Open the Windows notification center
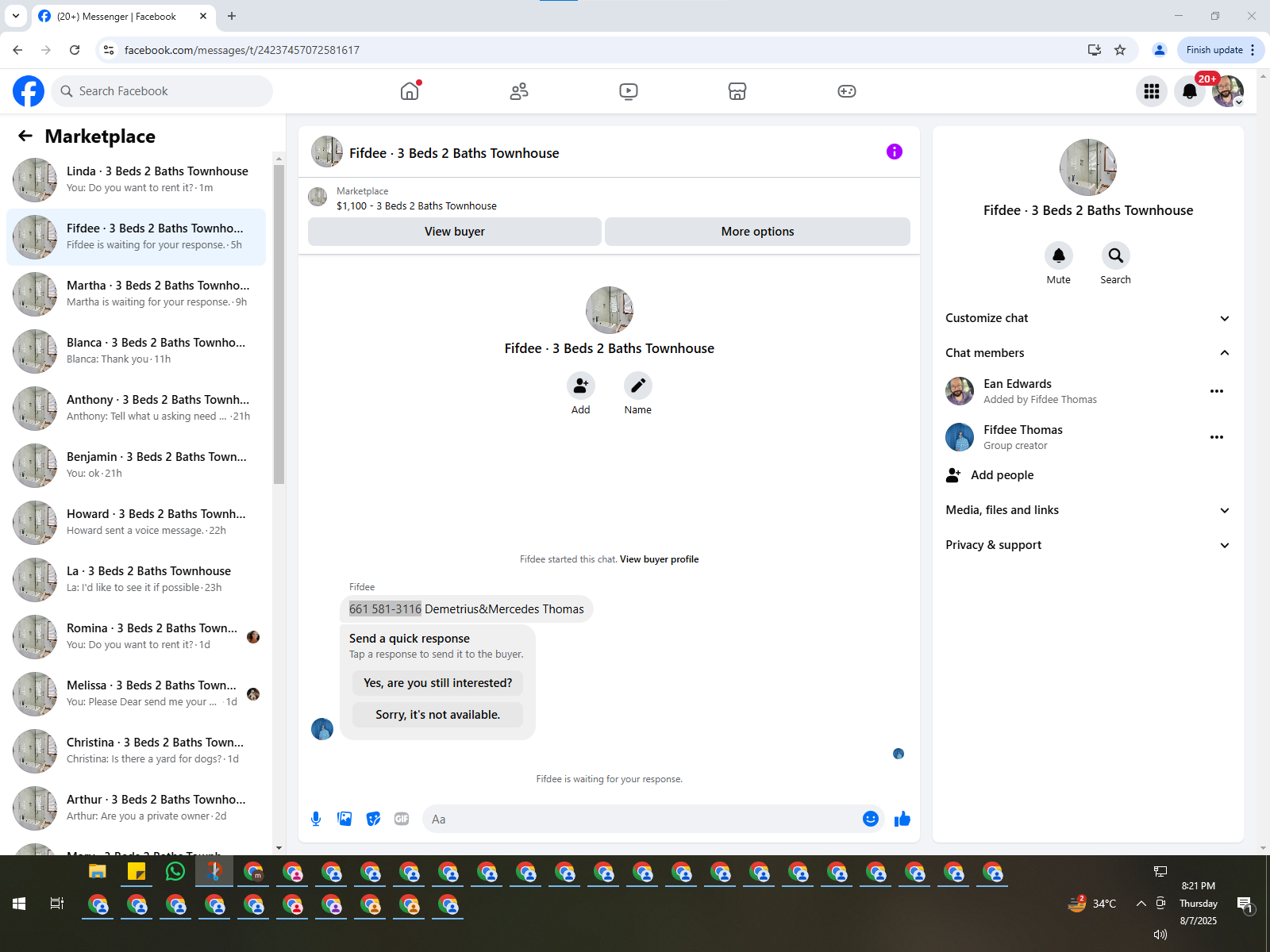Screen dimensions: 1270x952 coord(1245,904)
